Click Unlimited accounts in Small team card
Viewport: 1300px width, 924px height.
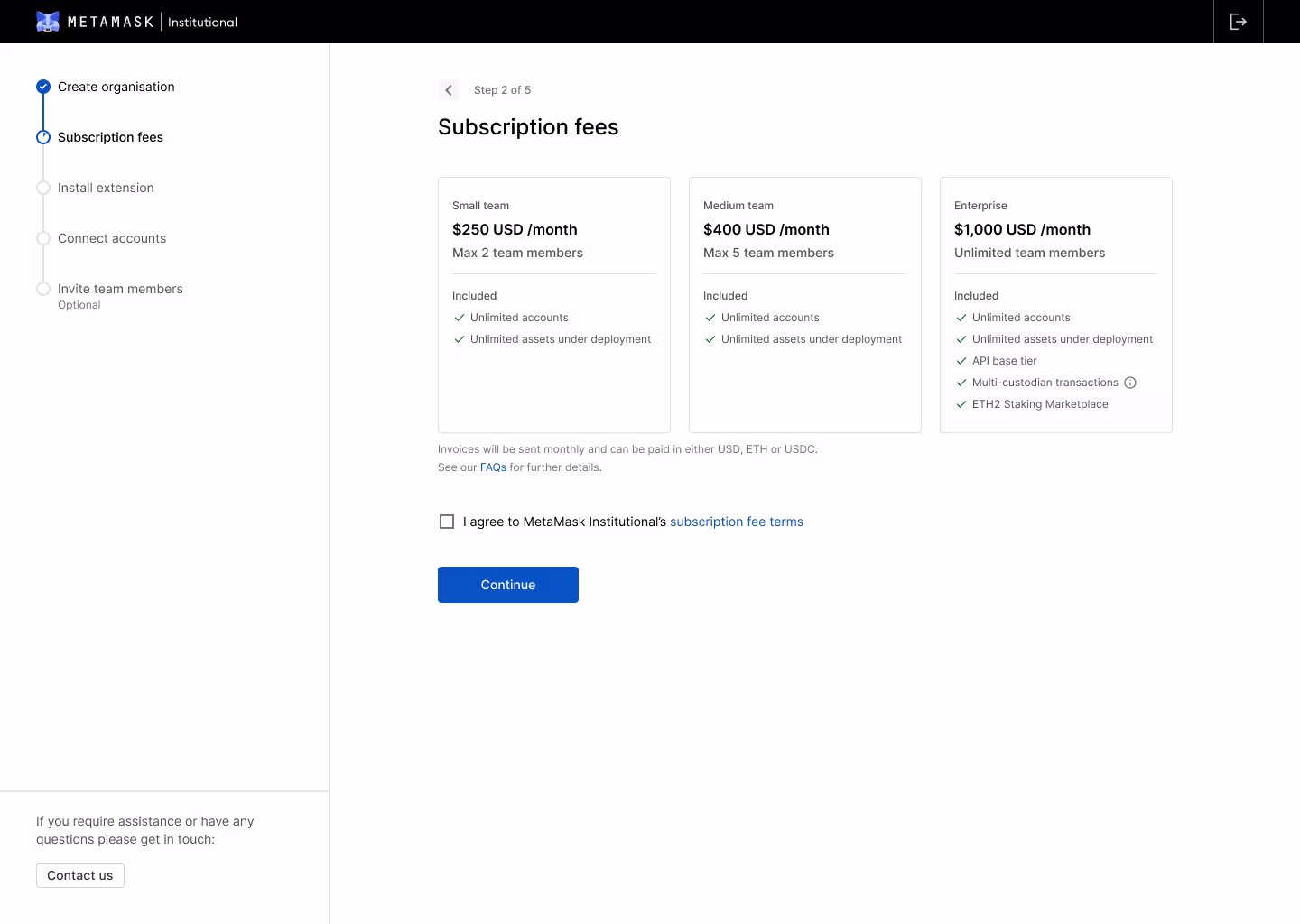[x=519, y=318]
